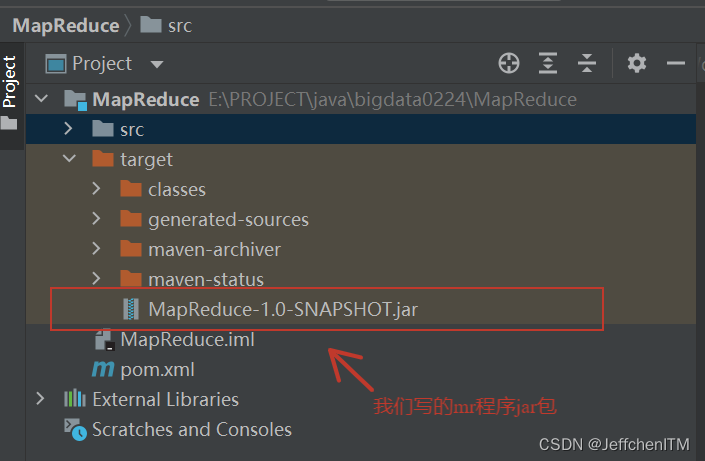Collapse the target folder
This screenshot has width=705, height=461.
click(x=69, y=158)
